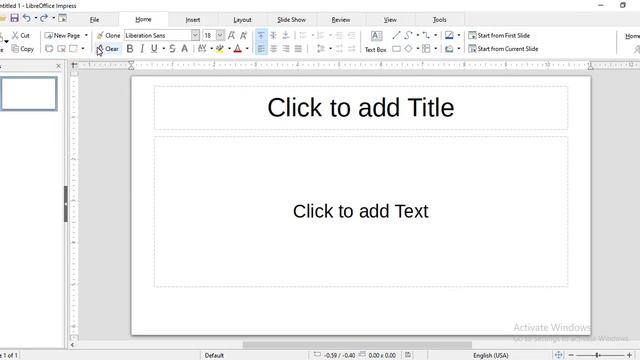
Task: Toggle the text shadow A icon
Action: 184,49
